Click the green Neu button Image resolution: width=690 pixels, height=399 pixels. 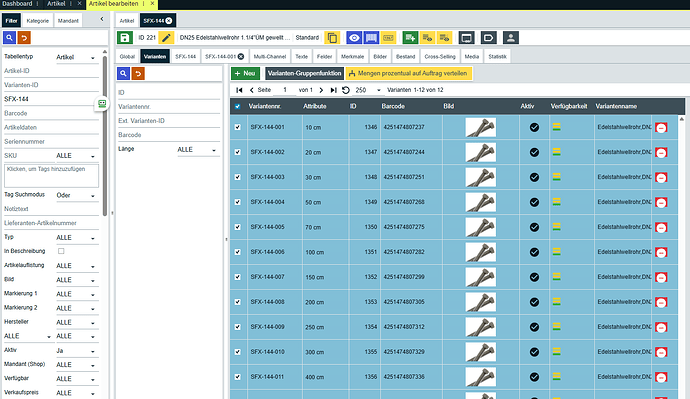[x=245, y=73]
